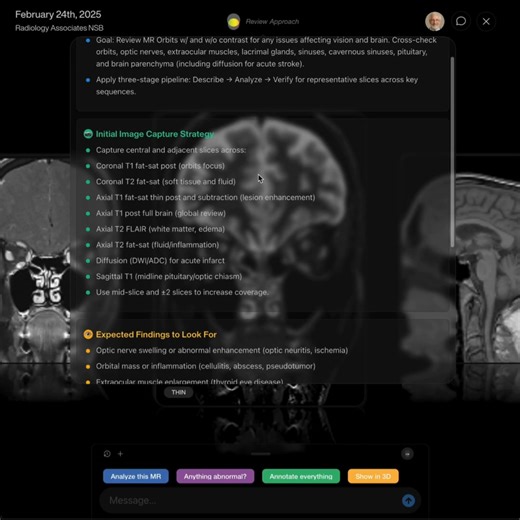This screenshot has width=520, height=520.
Task: Click Axial T2 fat-sat fluid/inflammation line
Action: (x=157, y=245)
